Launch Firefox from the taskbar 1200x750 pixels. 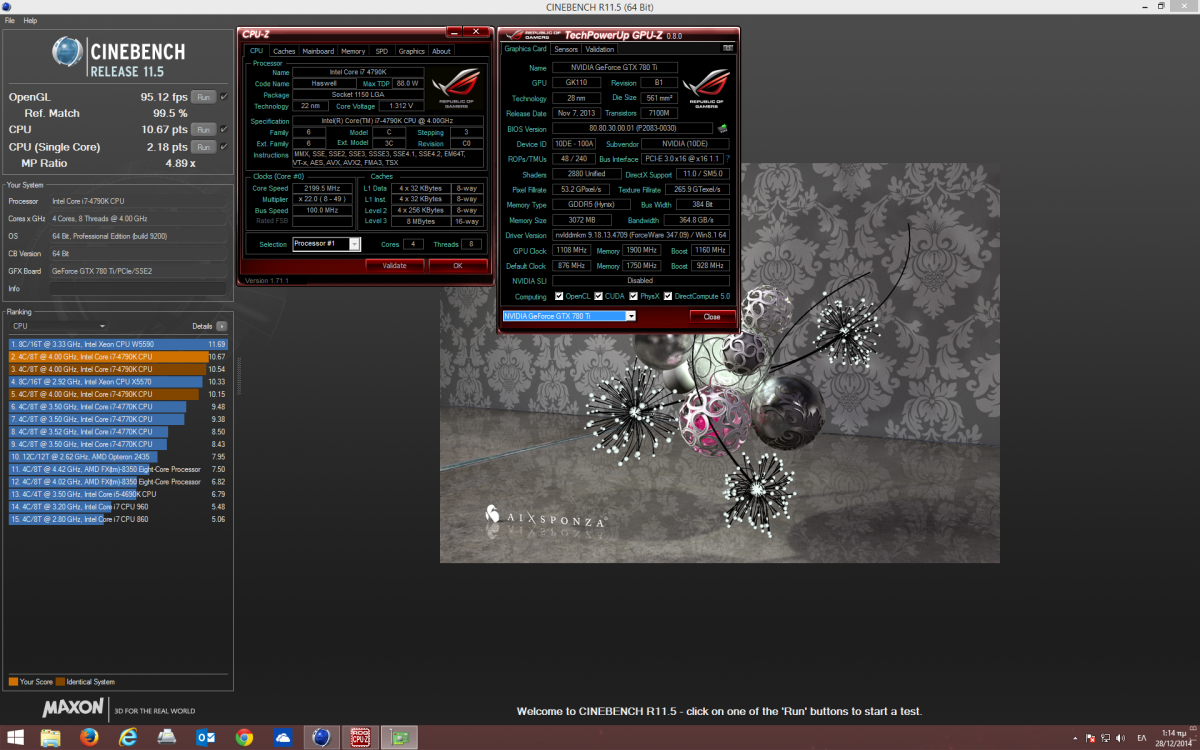coord(89,737)
